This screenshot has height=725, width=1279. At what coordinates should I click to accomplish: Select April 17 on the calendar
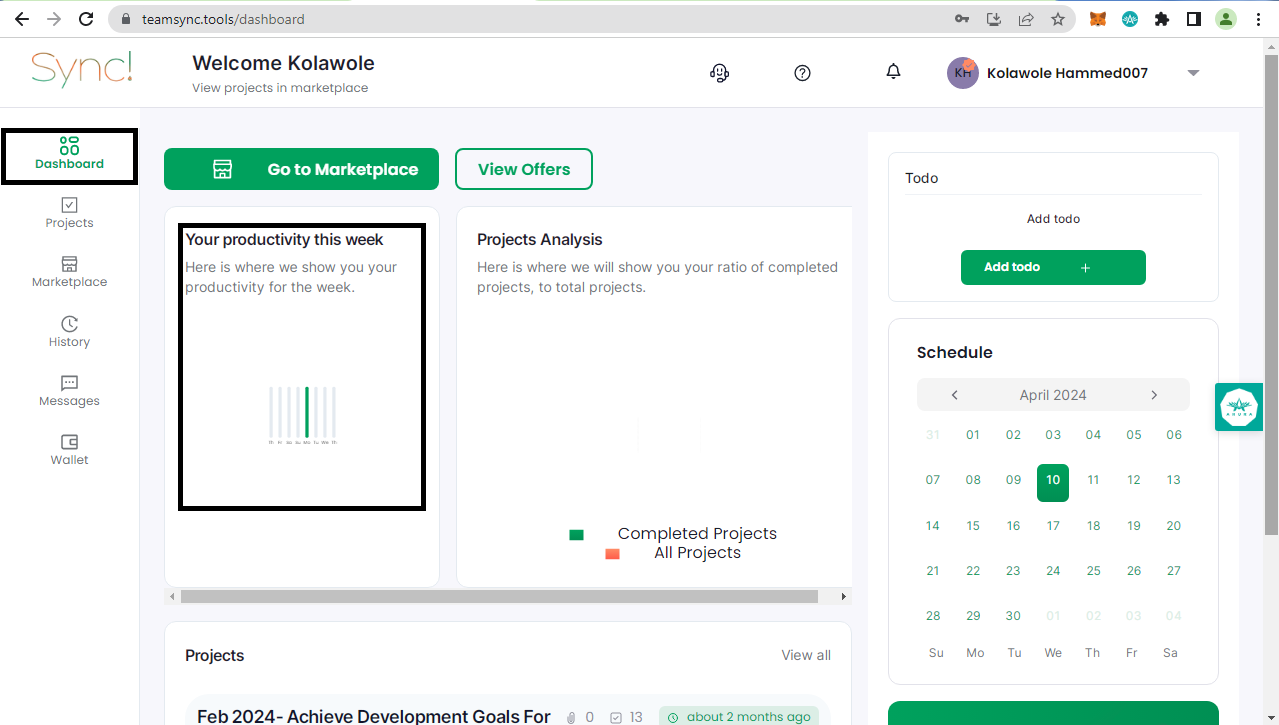[x=1053, y=526]
